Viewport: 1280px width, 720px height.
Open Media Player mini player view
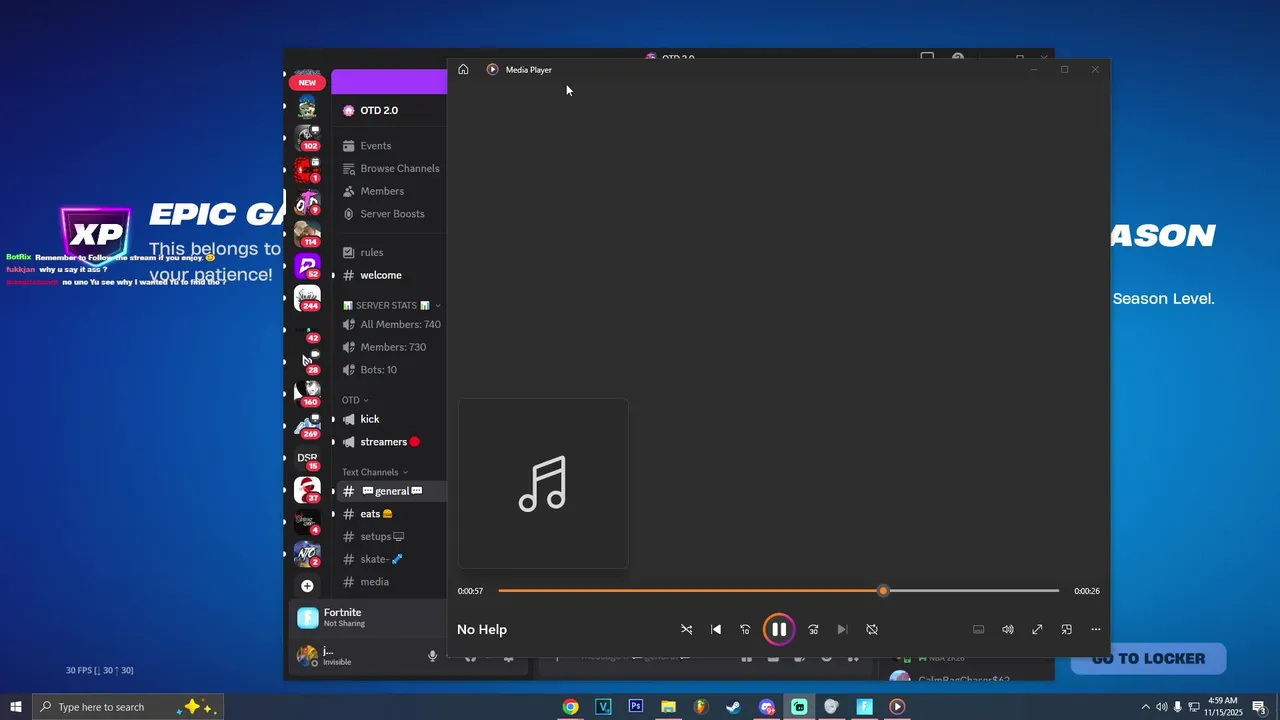click(x=1066, y=629)
